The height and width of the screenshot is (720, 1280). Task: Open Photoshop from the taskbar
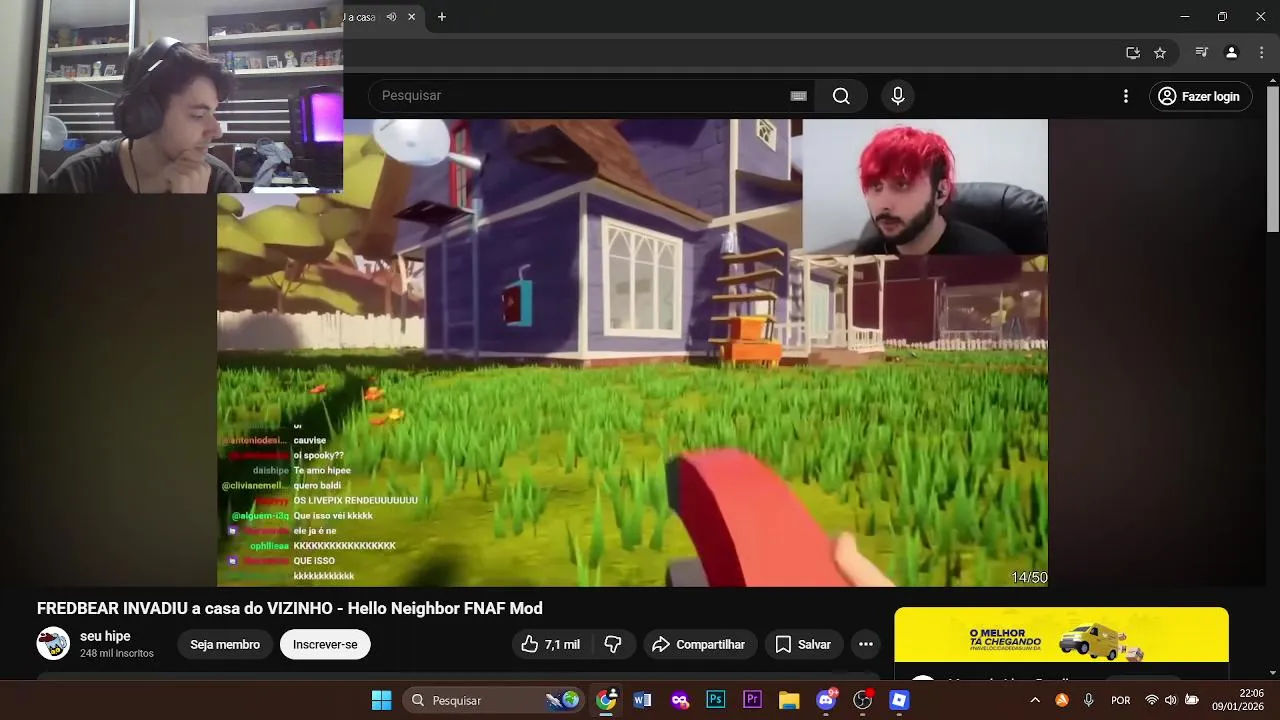coord(716,700)
